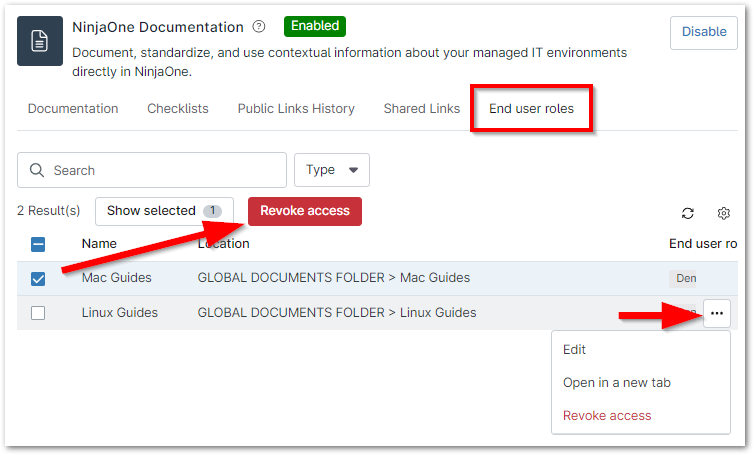Toggle the select-all header checkbox

click(x=38, y=244)
